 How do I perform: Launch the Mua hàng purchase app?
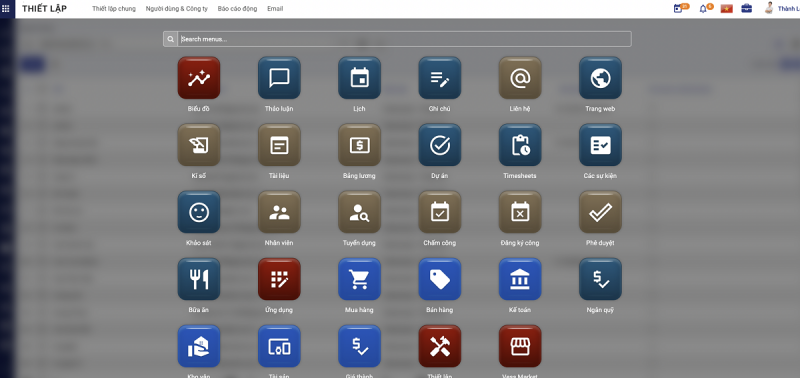[x=359, y=279]
